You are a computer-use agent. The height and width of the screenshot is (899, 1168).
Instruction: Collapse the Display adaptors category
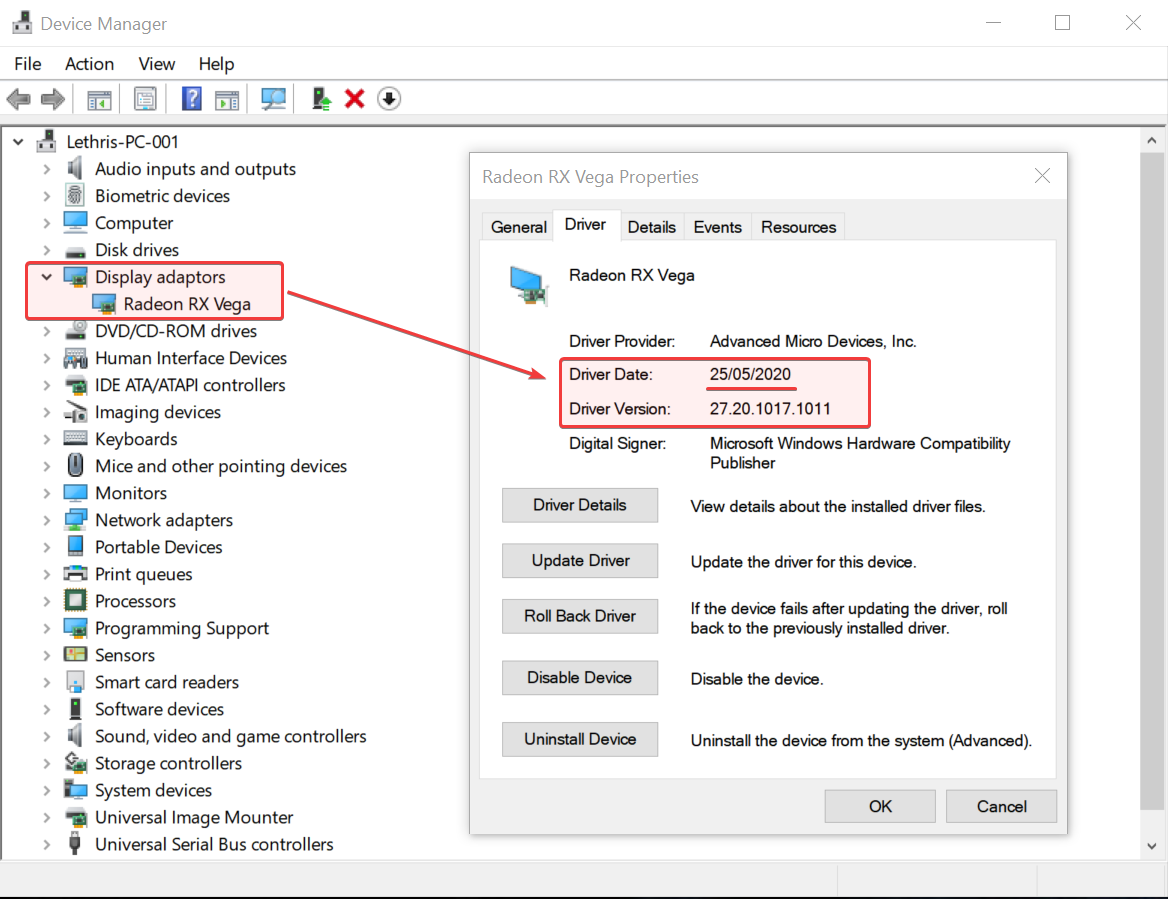coord(46,277)
